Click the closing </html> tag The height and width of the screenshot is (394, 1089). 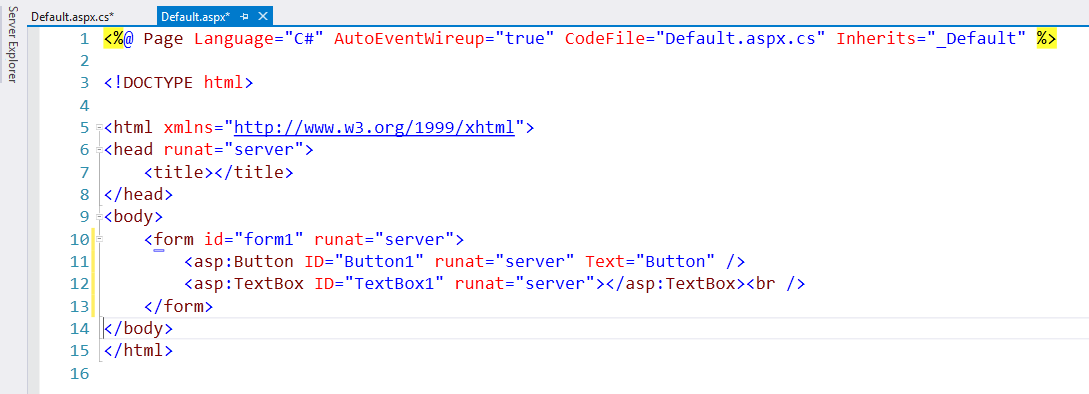[138, 350]
